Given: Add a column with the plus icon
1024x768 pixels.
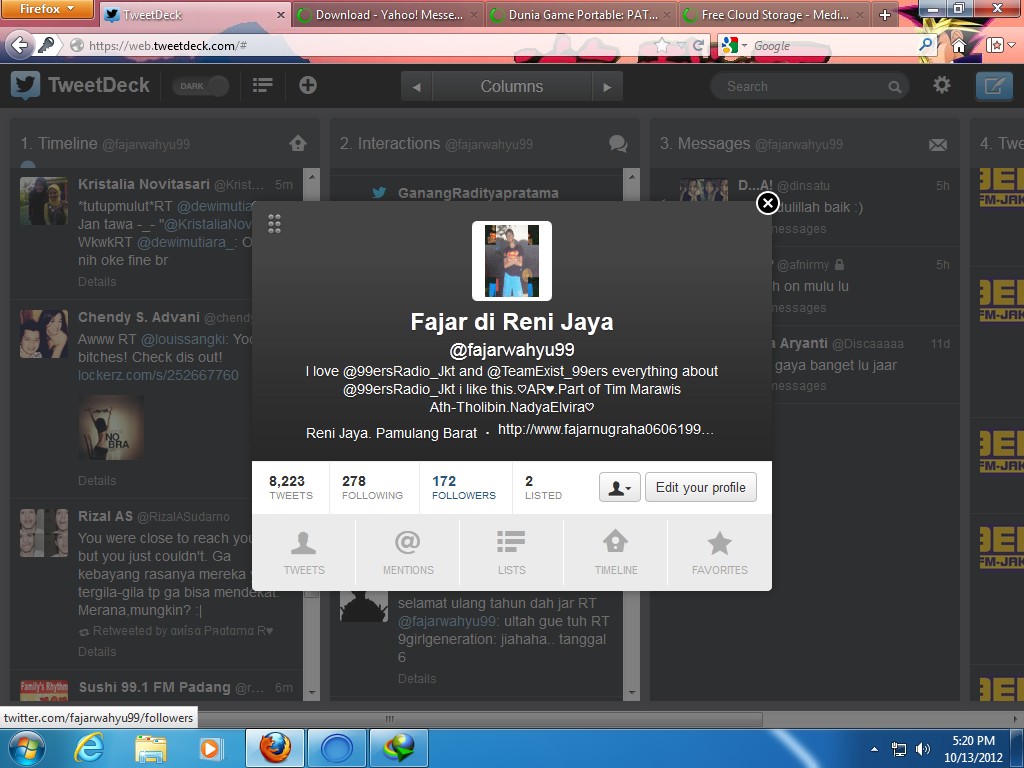Looking at the screenshot, I should 308,85.
